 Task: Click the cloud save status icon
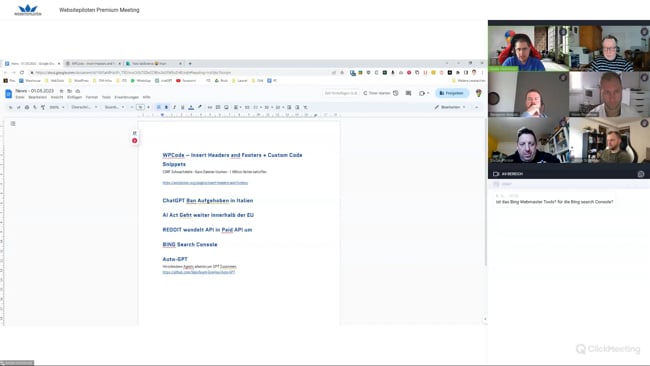pos(78,91)
